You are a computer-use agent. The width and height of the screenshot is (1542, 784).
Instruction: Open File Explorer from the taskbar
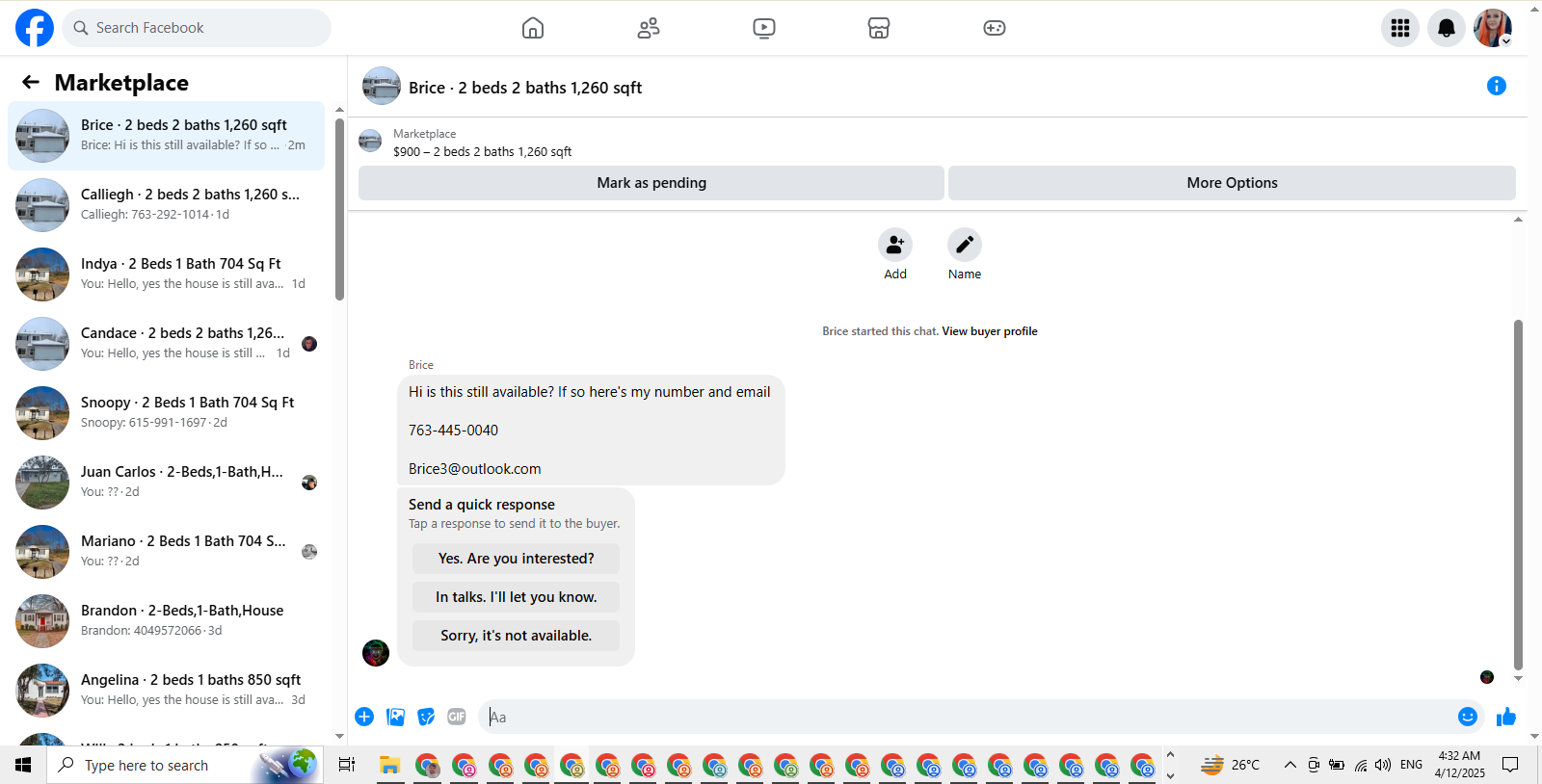tap(390, 765)
